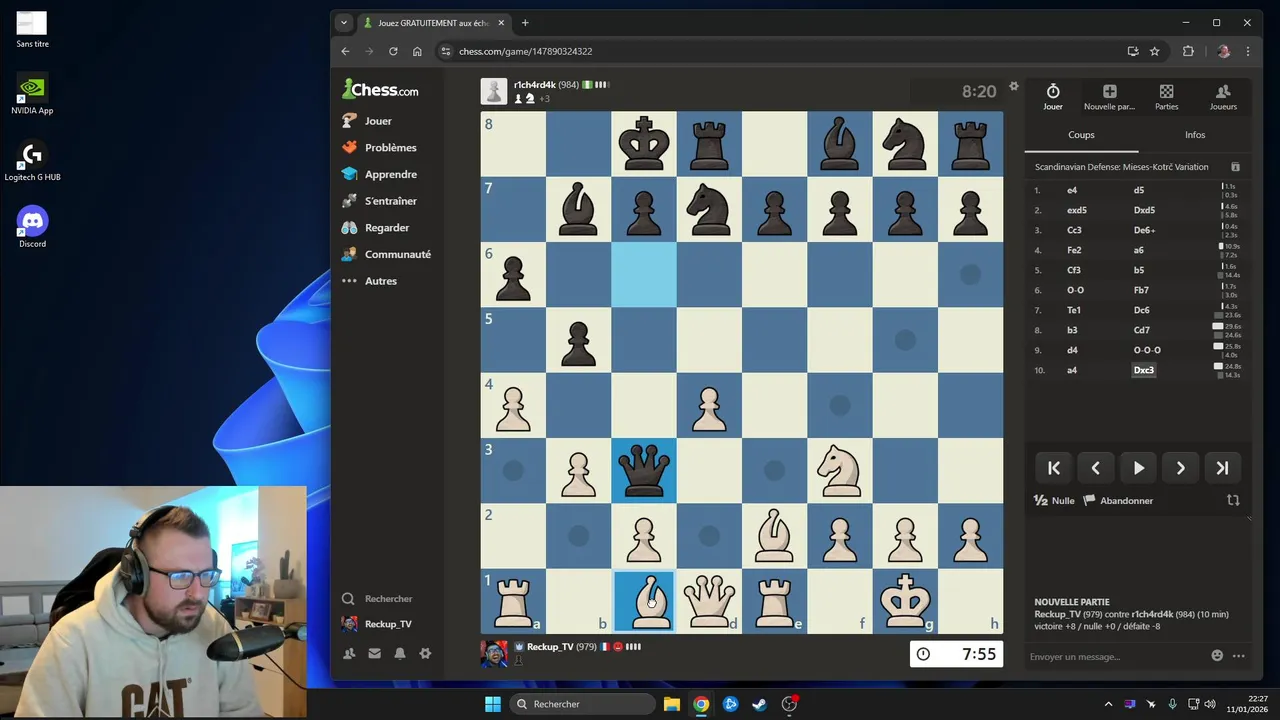Screen dimensions: 1280x720
Task: Open the chat options three-dot menu
Action: (x=1239, y=656)
